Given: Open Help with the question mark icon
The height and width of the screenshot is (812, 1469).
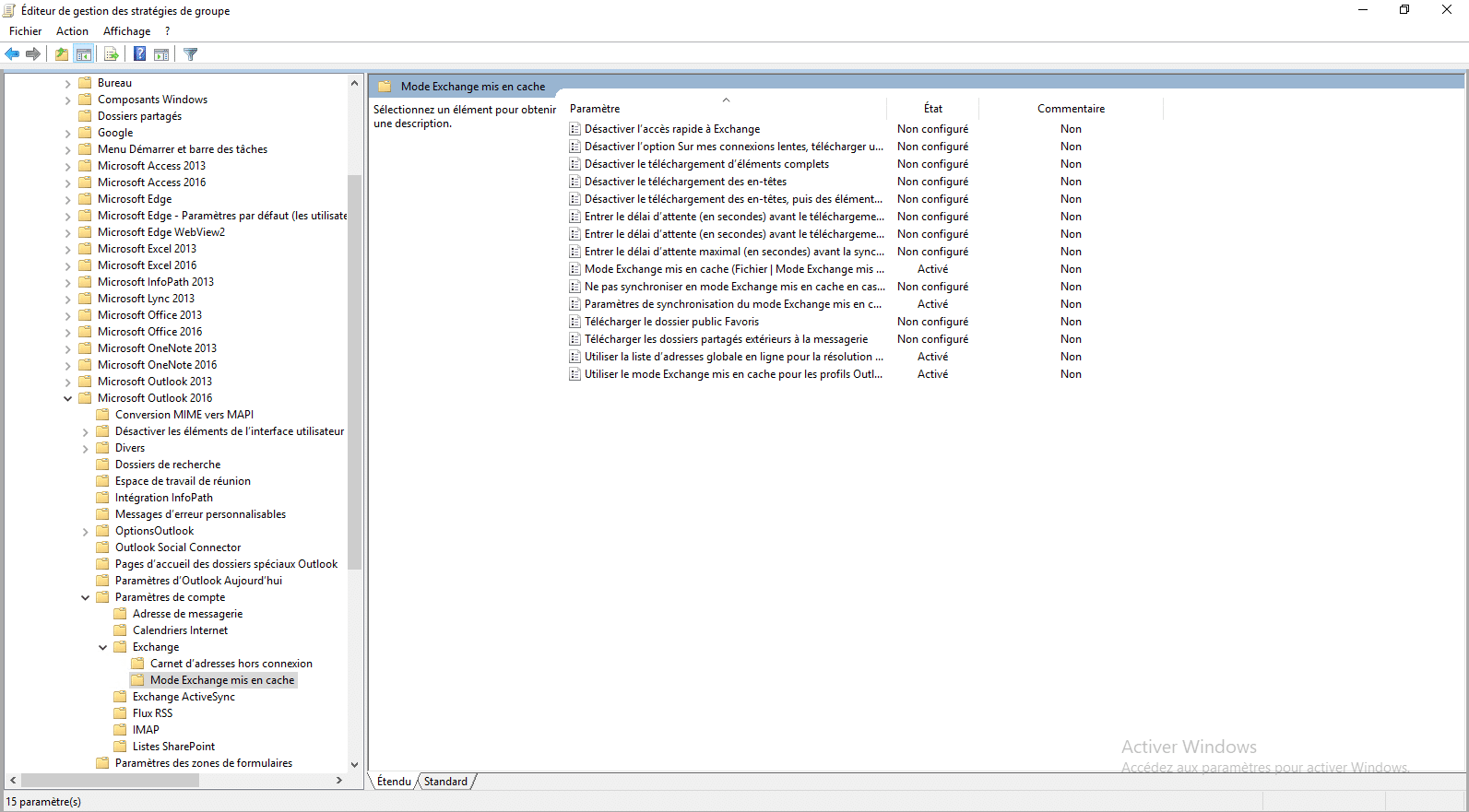Looking at the screenshot, I should (139, 54).
